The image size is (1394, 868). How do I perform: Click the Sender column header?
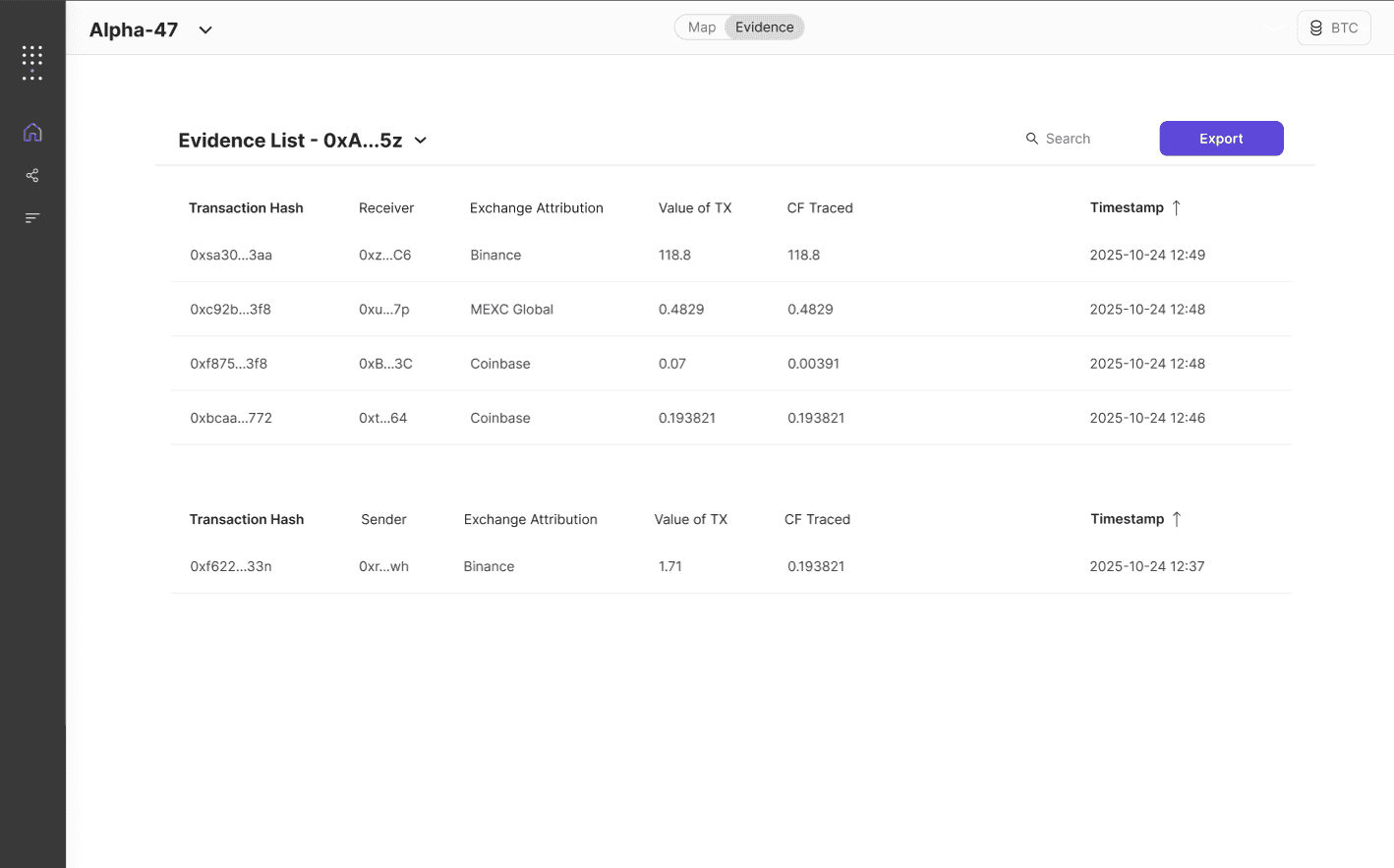click(383, 519)
